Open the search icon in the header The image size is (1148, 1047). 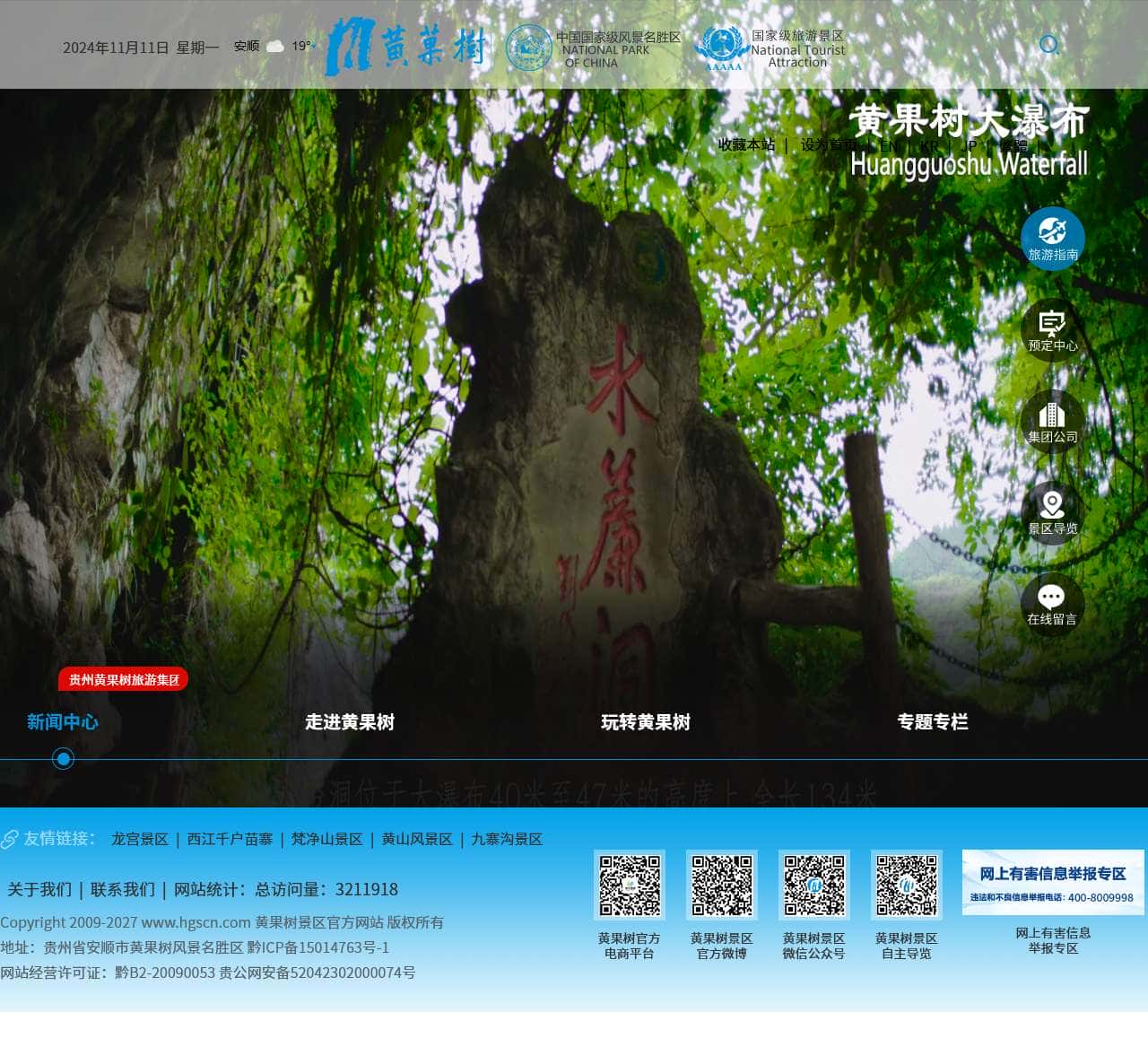(1048, 45)
